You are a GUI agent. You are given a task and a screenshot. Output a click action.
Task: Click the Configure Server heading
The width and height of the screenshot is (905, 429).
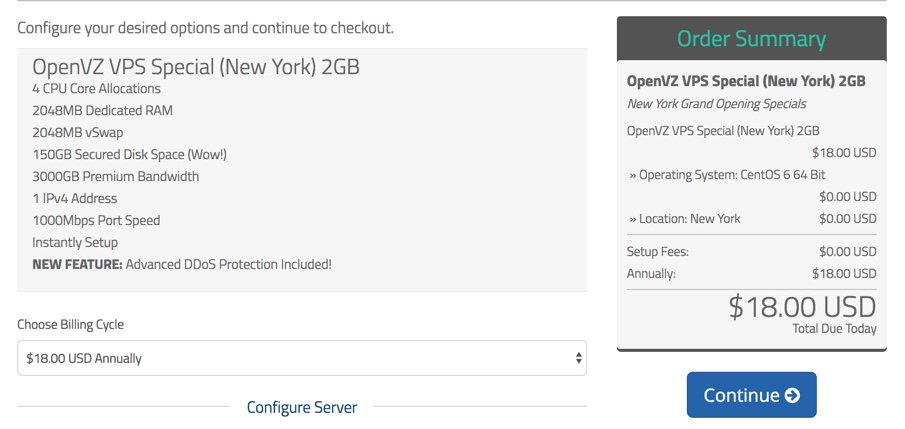point(302,407)
